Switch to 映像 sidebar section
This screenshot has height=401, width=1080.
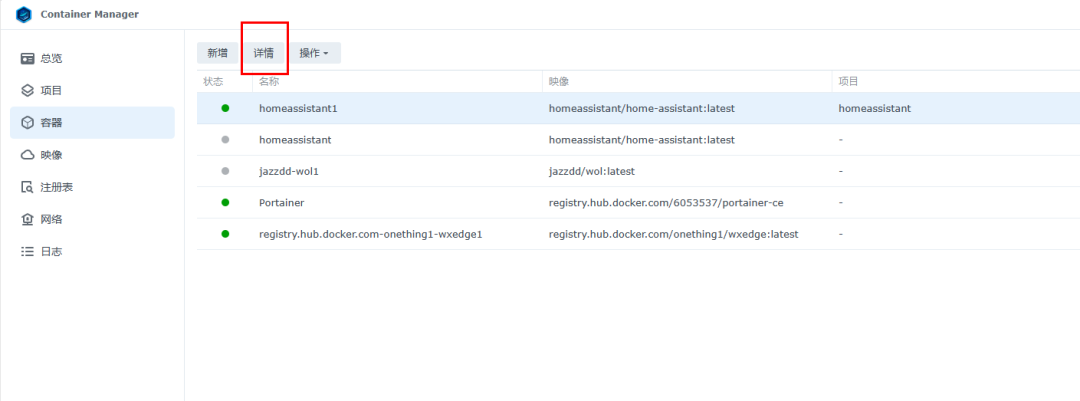coord(92,155)
